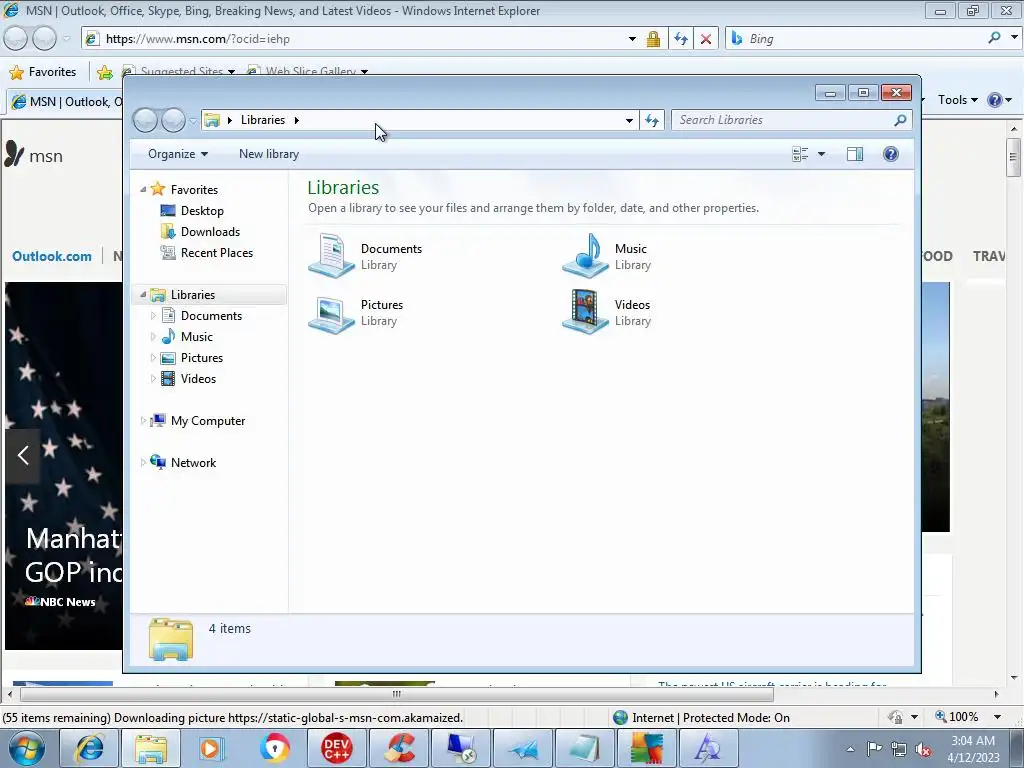
Task: Click IE Help question mark icon
Action: [x=995, y=100]
